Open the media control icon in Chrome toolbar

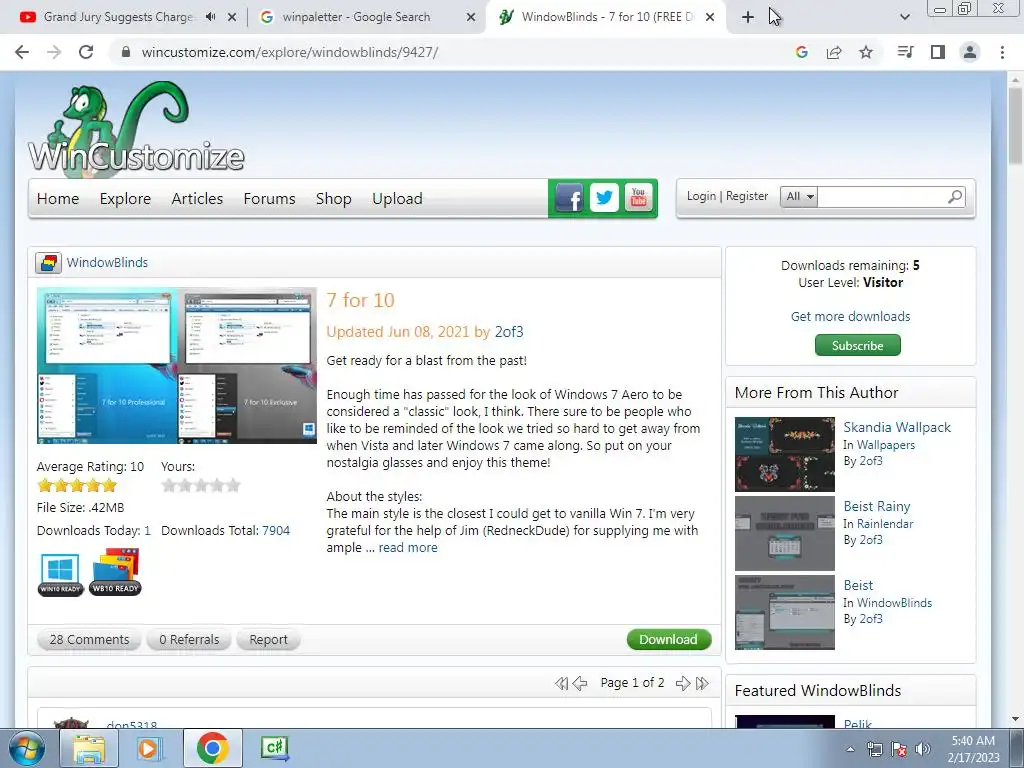pyautogui.click(x=905, y=52)
